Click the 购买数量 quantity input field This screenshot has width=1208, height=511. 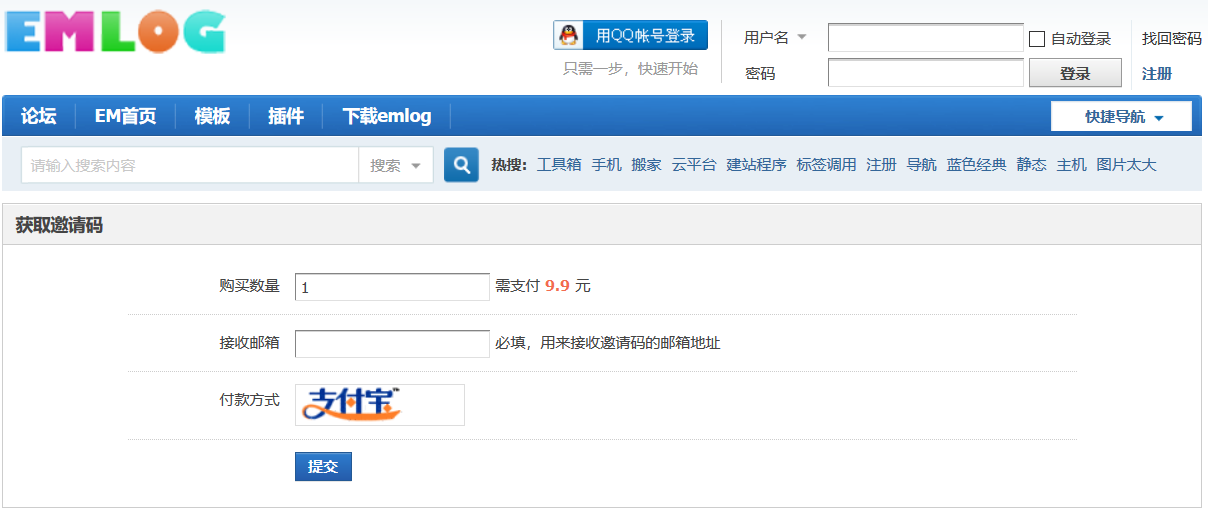click(392, 287)
